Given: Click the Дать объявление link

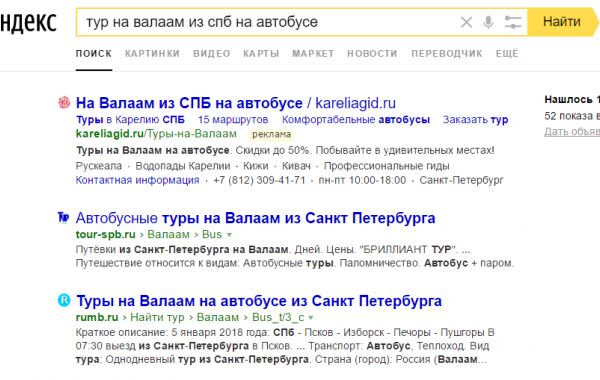Looking at the screenshot, I should 572,132.
